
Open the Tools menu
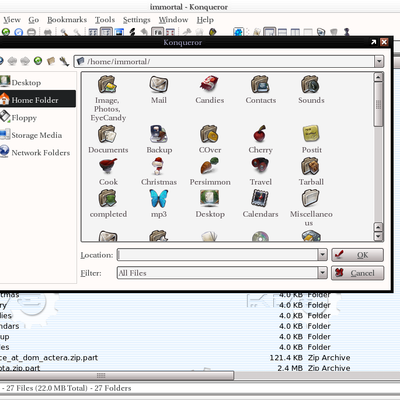[105, 20]
